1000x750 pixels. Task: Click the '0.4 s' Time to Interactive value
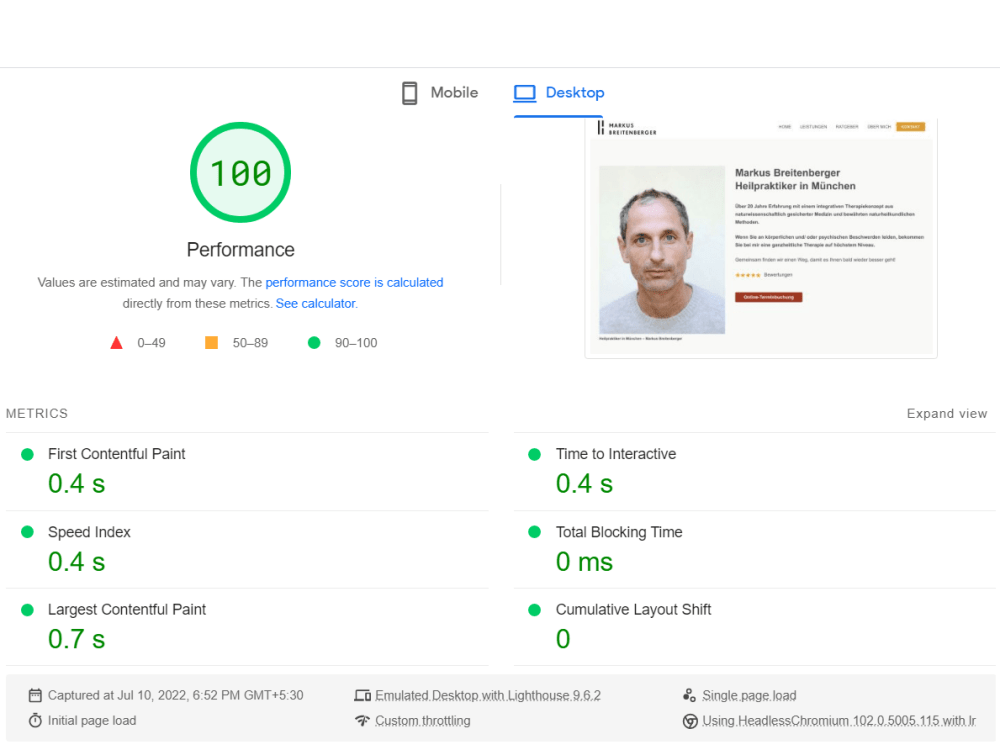(584, 484)
